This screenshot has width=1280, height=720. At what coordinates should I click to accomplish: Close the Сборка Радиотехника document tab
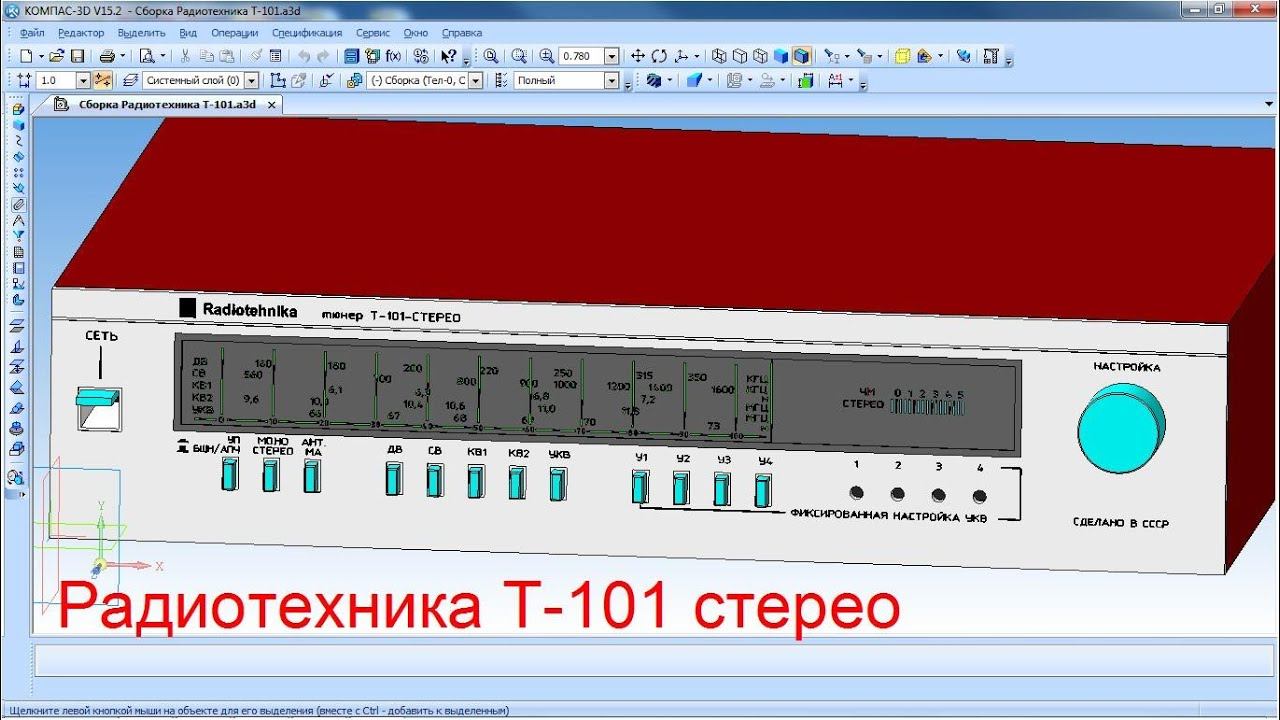[271, 103]
